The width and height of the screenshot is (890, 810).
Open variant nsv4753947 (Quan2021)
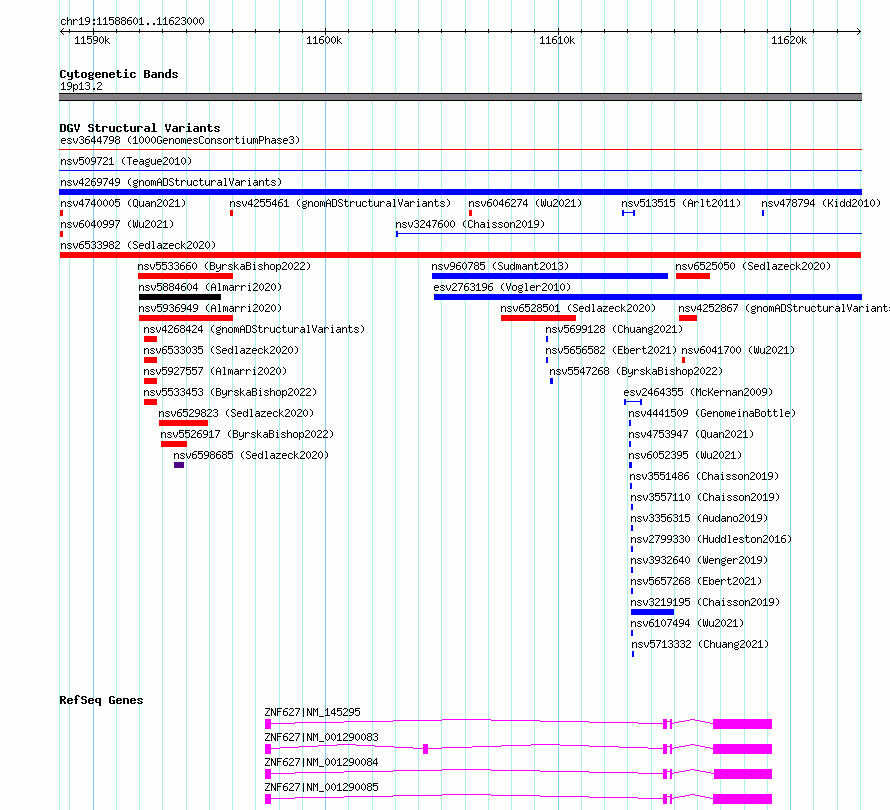(691, 434)
